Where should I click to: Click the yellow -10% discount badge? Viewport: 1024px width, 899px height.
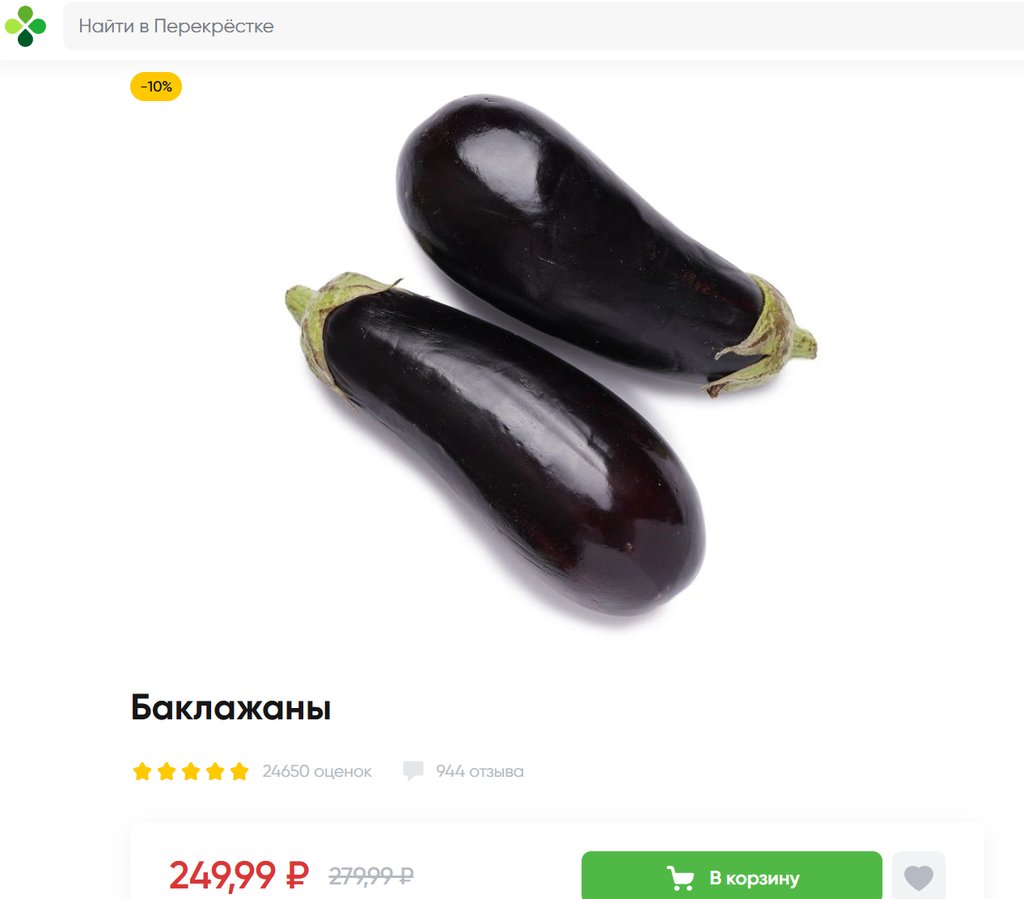coord(156,86)
